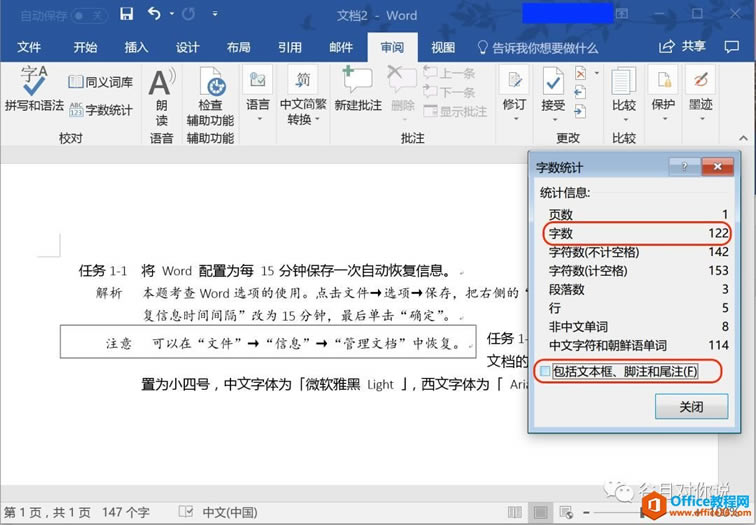Click the 字数 122 row in dialog
The height and width of the screenshot is (525, 756).
(638, 233)
